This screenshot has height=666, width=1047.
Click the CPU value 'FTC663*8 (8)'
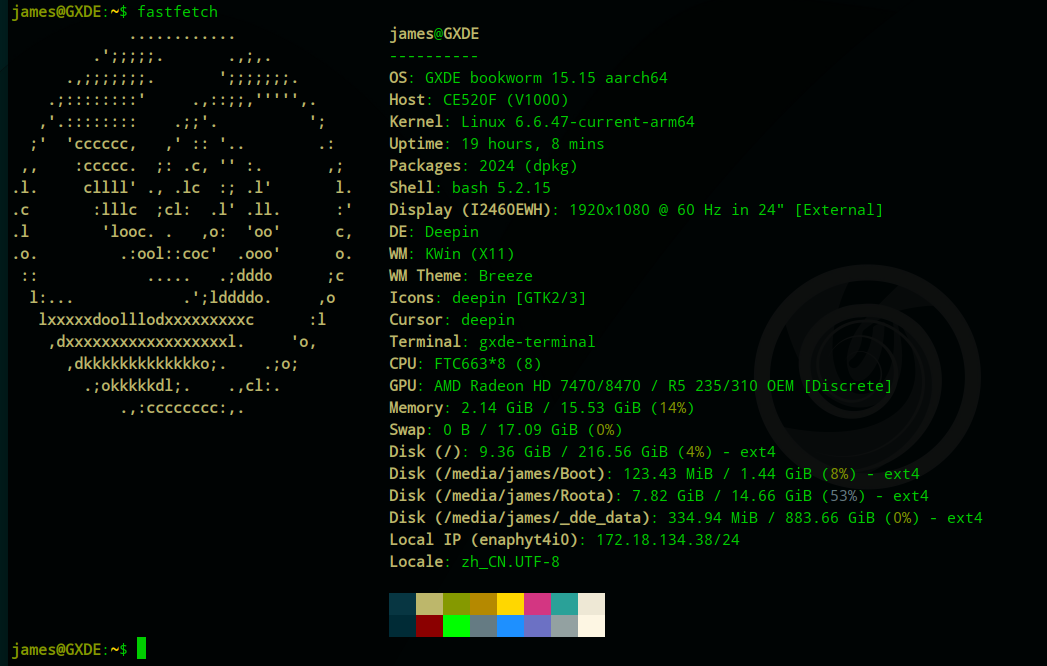point(487,365)
